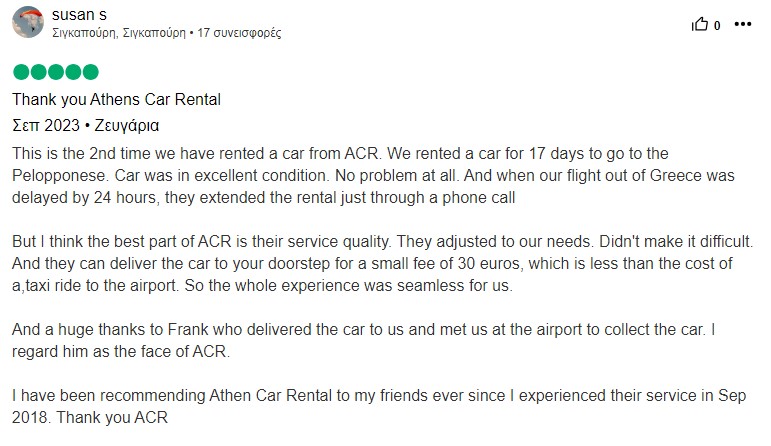The image size is (771, 446).
Task: Click paragraph starting And a huge thanks
Action: [x=363, y=340]
